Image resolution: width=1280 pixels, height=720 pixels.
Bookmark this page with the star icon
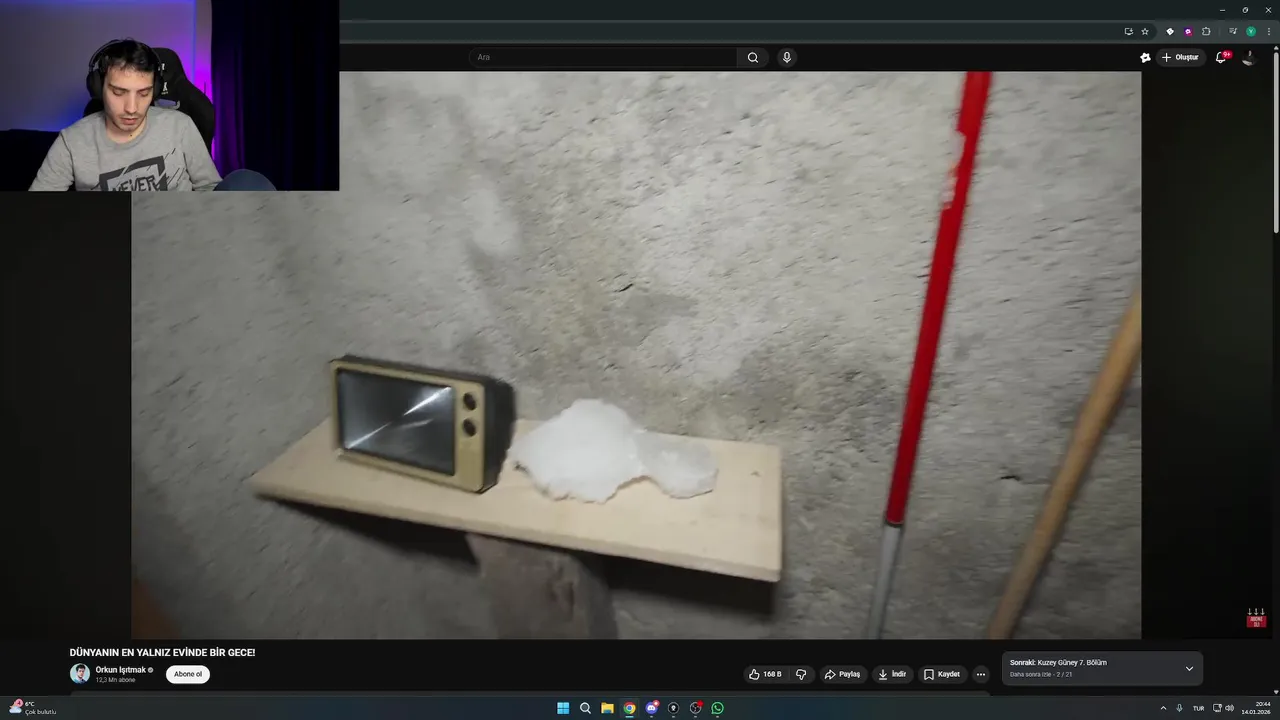pos(1145,31)
